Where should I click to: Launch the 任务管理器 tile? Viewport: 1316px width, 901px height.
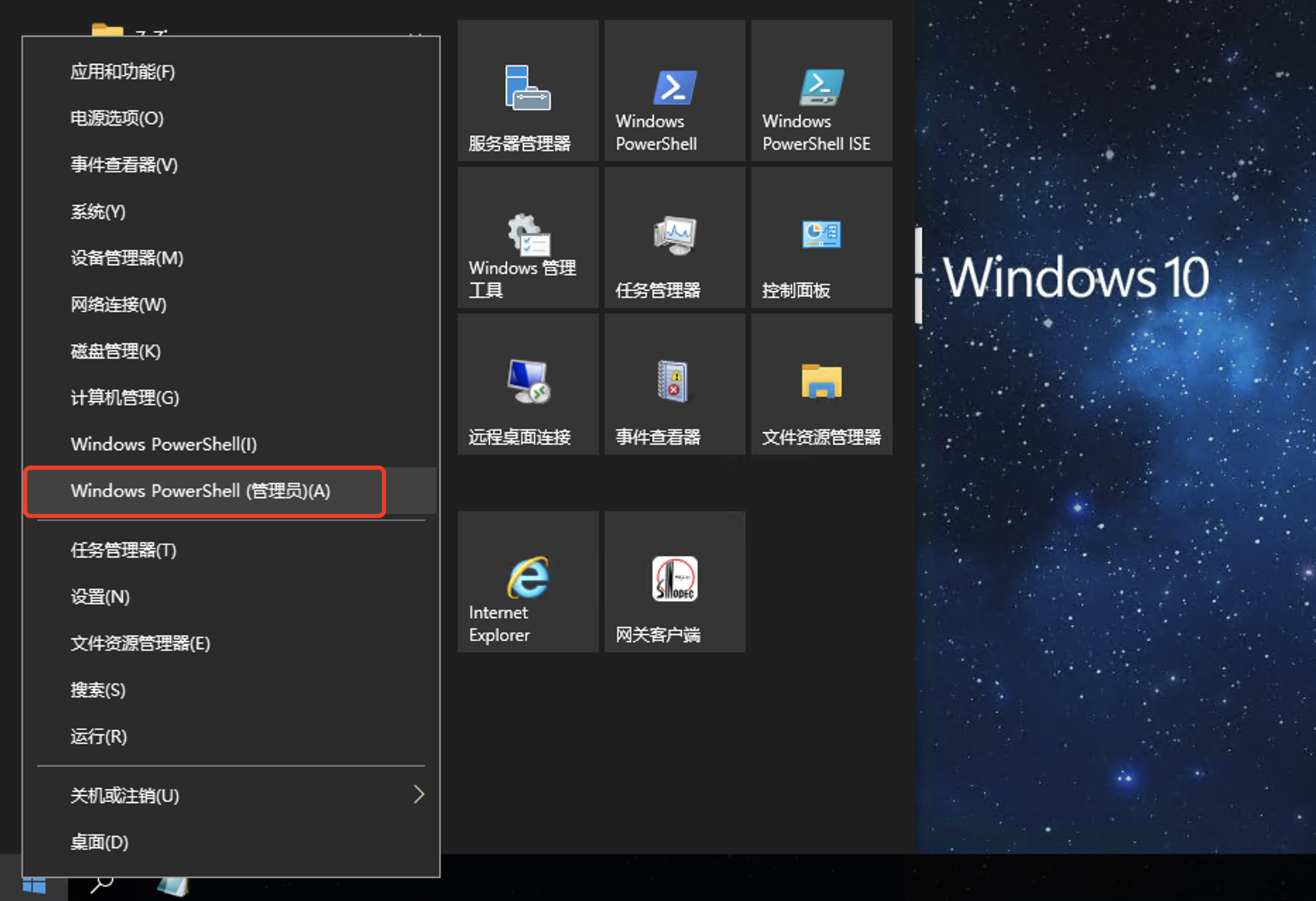[x=674, y=237]
